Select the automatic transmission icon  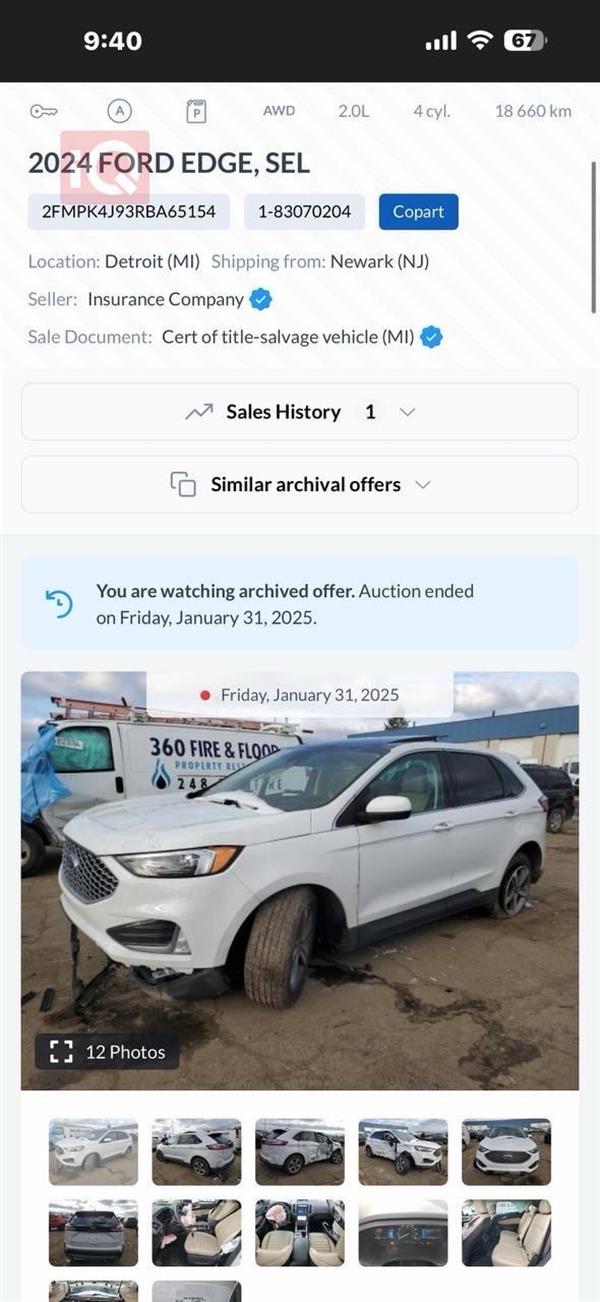(x=119, y=111)
